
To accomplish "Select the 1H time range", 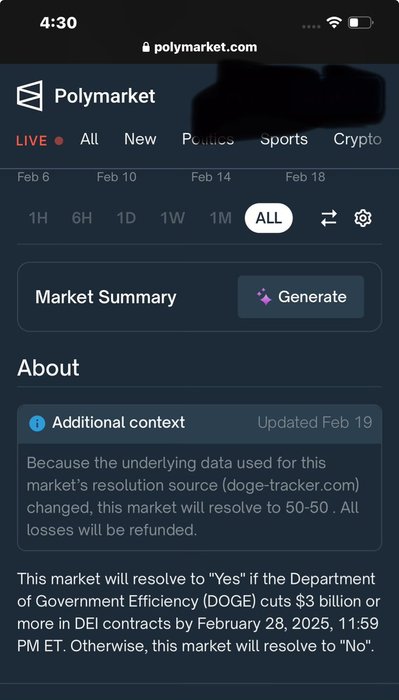I will (38, 218).
